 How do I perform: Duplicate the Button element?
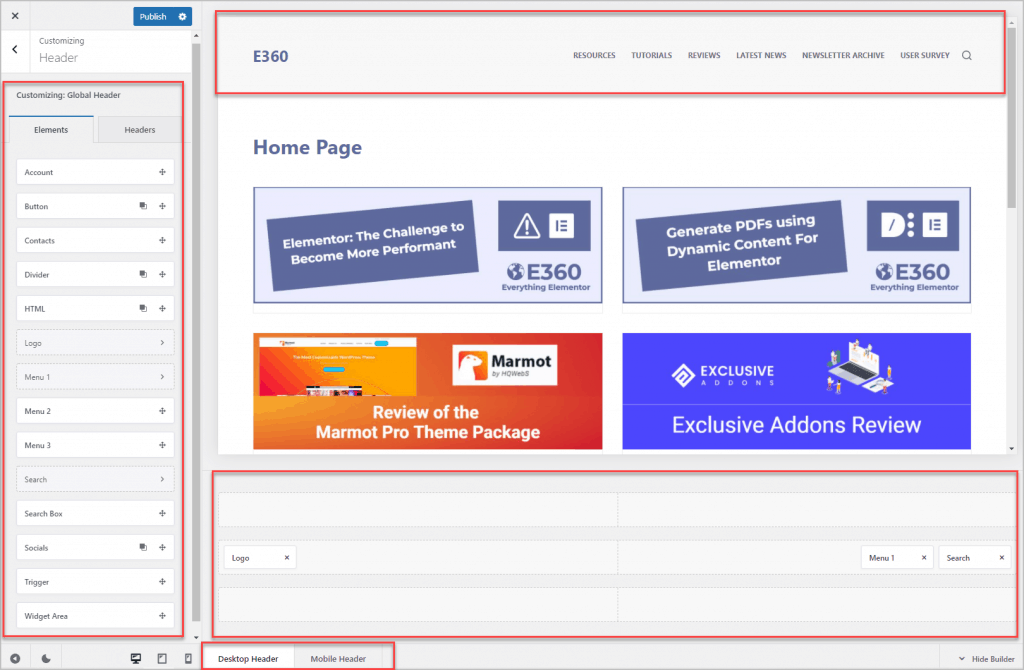coord(143,206)
